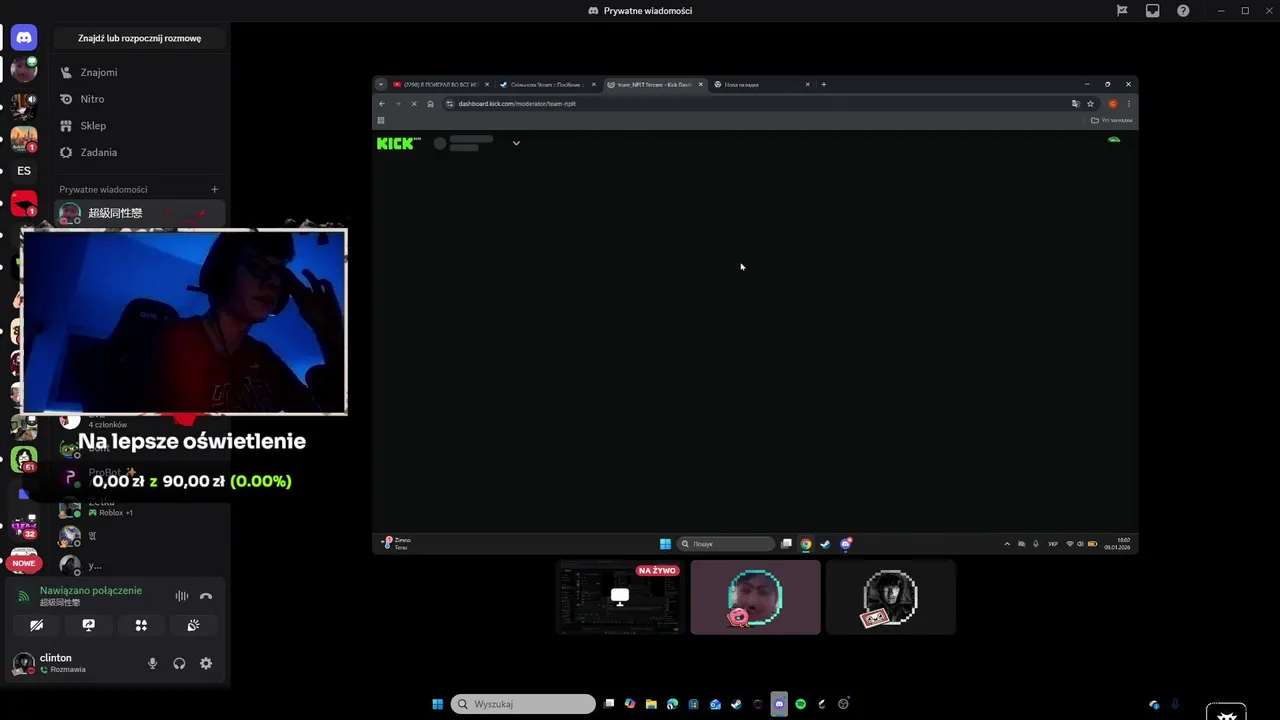Viewport: 1280px width, 720px height.
Task: Open soundboard in voice panel
Action: click(x=193, y=625)
